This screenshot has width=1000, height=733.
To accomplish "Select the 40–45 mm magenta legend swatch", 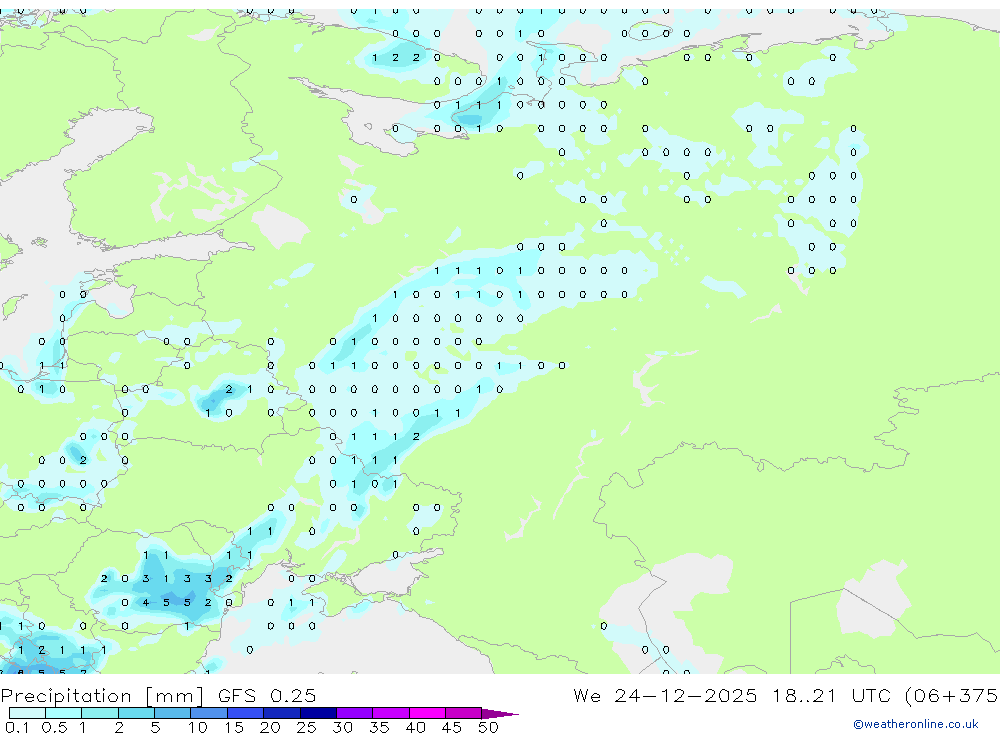I will coord(427,713).
